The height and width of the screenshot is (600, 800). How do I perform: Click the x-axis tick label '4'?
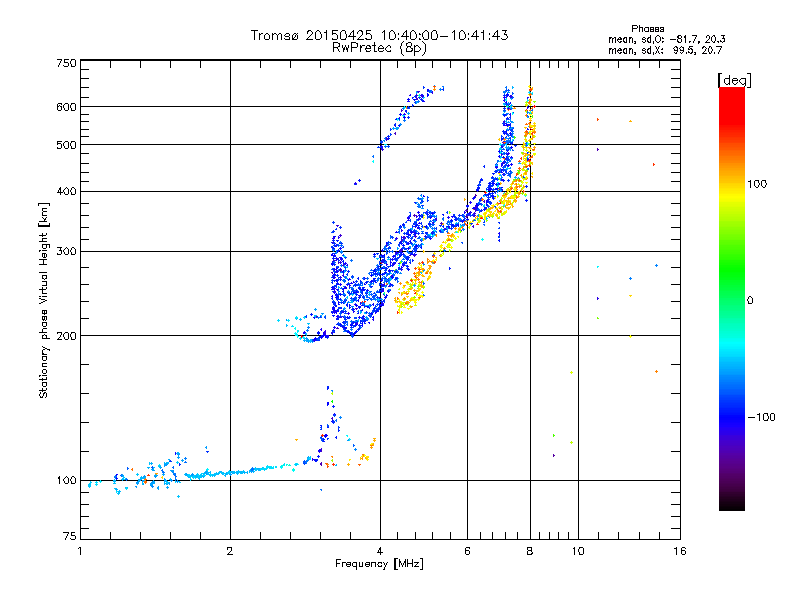[380, 551]
